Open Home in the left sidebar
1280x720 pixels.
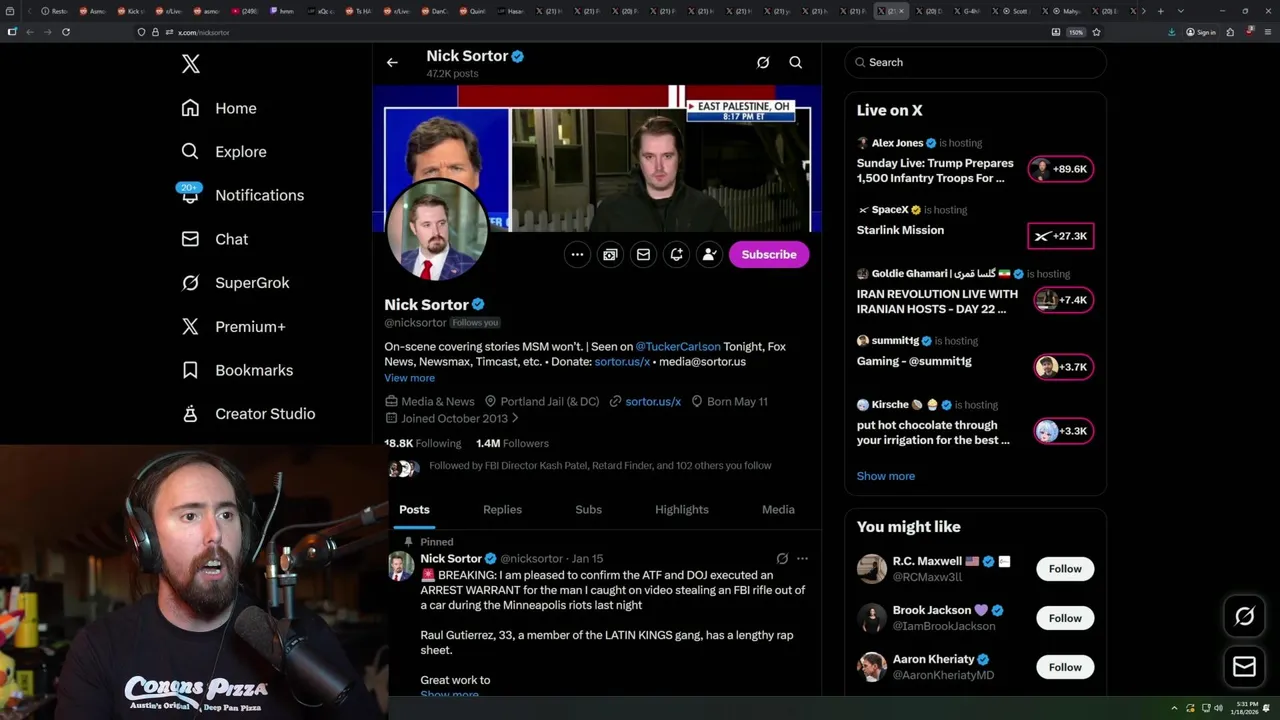coord(218,108)
